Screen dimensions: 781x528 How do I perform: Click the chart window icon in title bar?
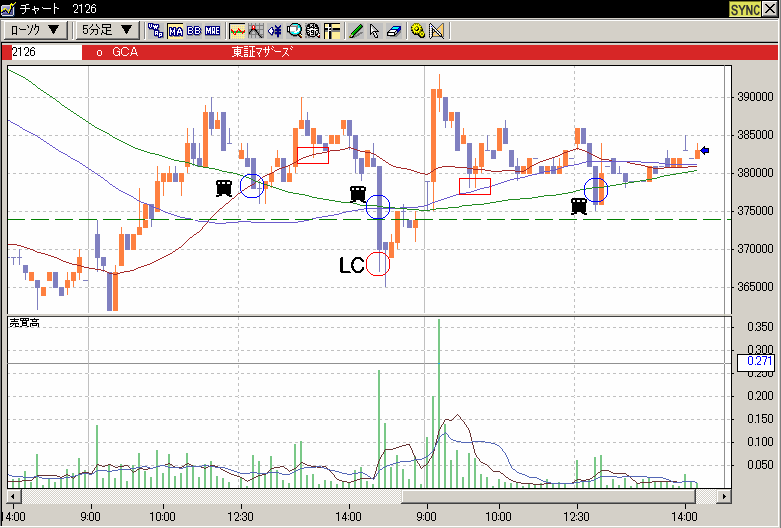8,8
